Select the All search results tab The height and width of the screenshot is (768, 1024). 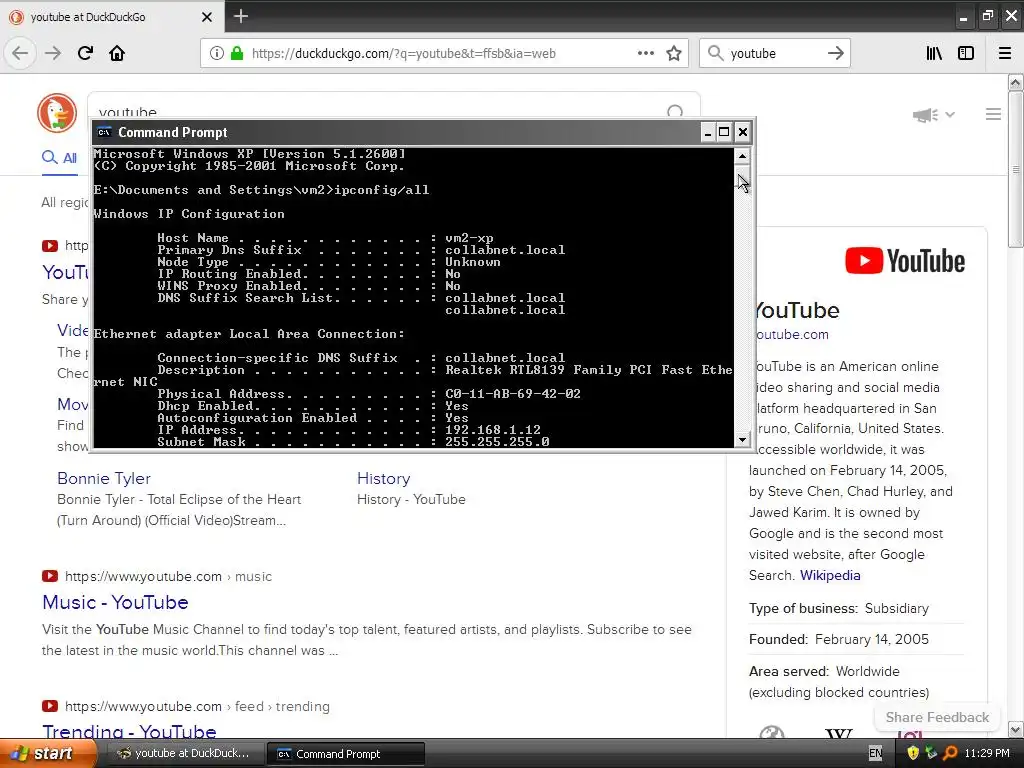(x=59, y=157)
